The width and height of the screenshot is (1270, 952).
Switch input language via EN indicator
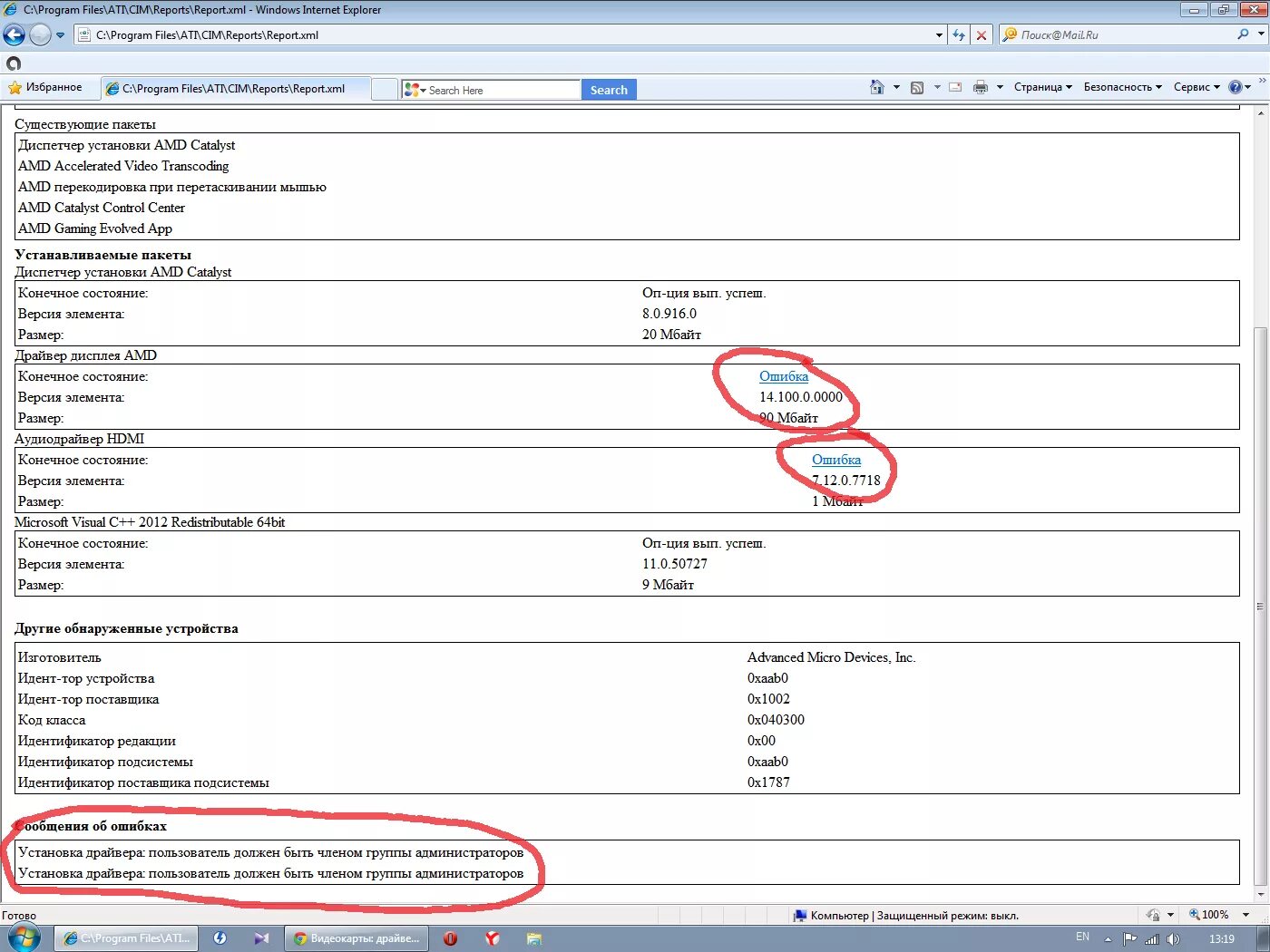[x=1082, y=937]
